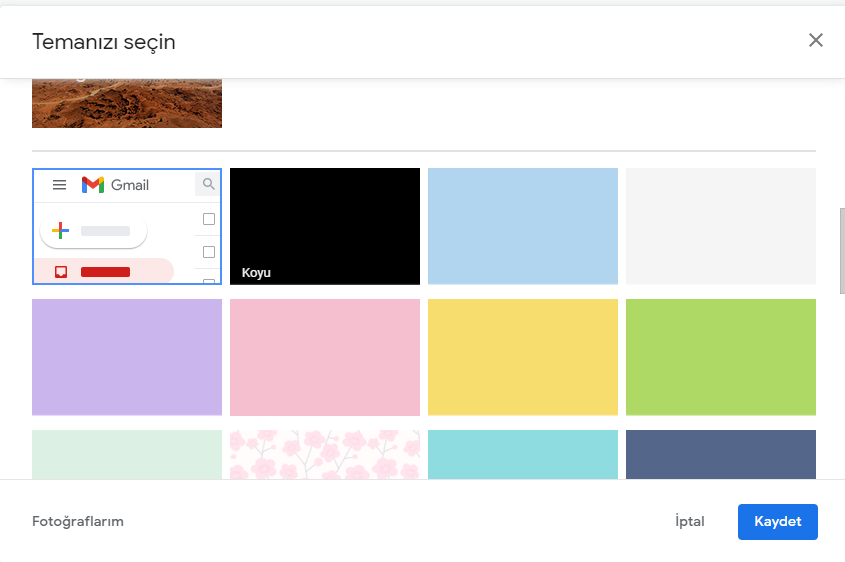The image size is (845, 562).
Task: Click Kaydet to save the theme
Action: tap(777, 522)
